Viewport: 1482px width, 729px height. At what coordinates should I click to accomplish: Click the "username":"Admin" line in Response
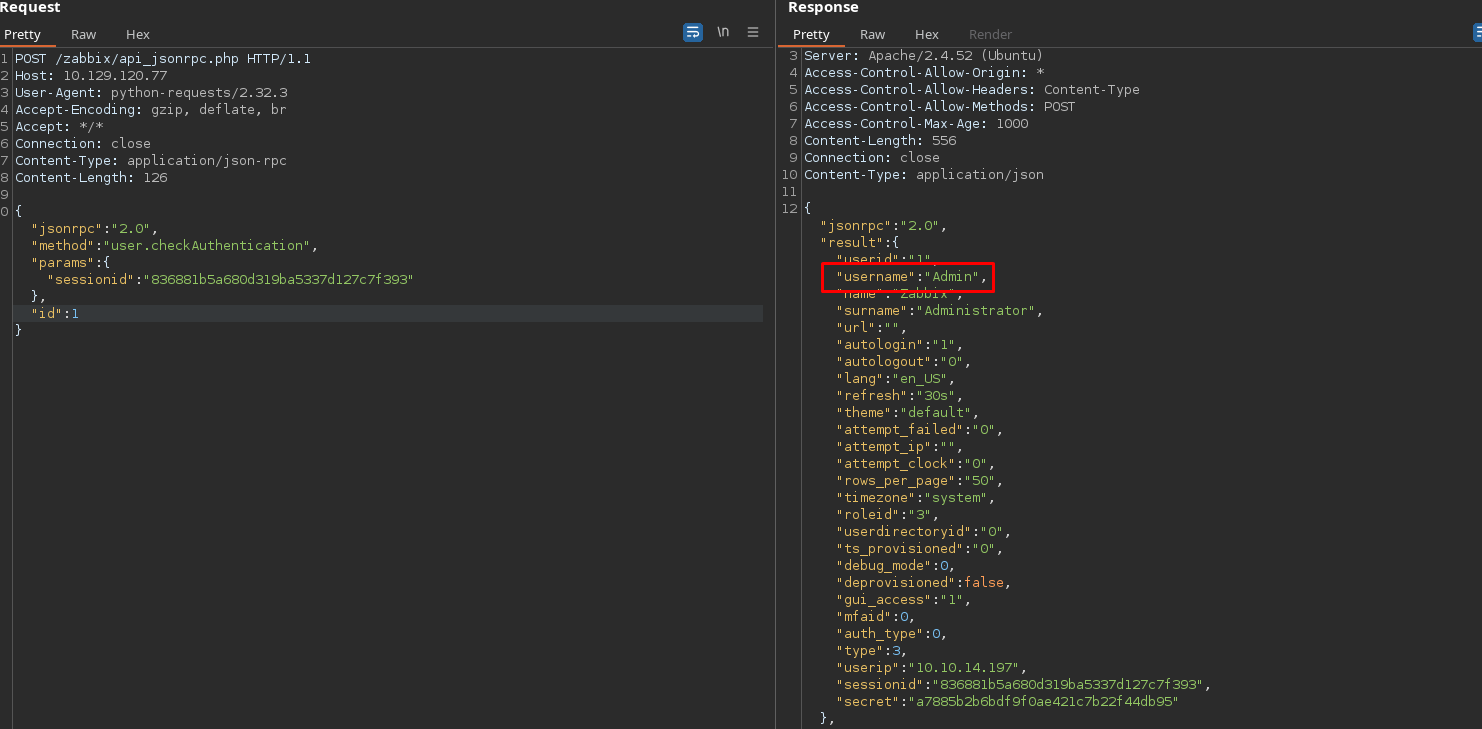[912, 277]
